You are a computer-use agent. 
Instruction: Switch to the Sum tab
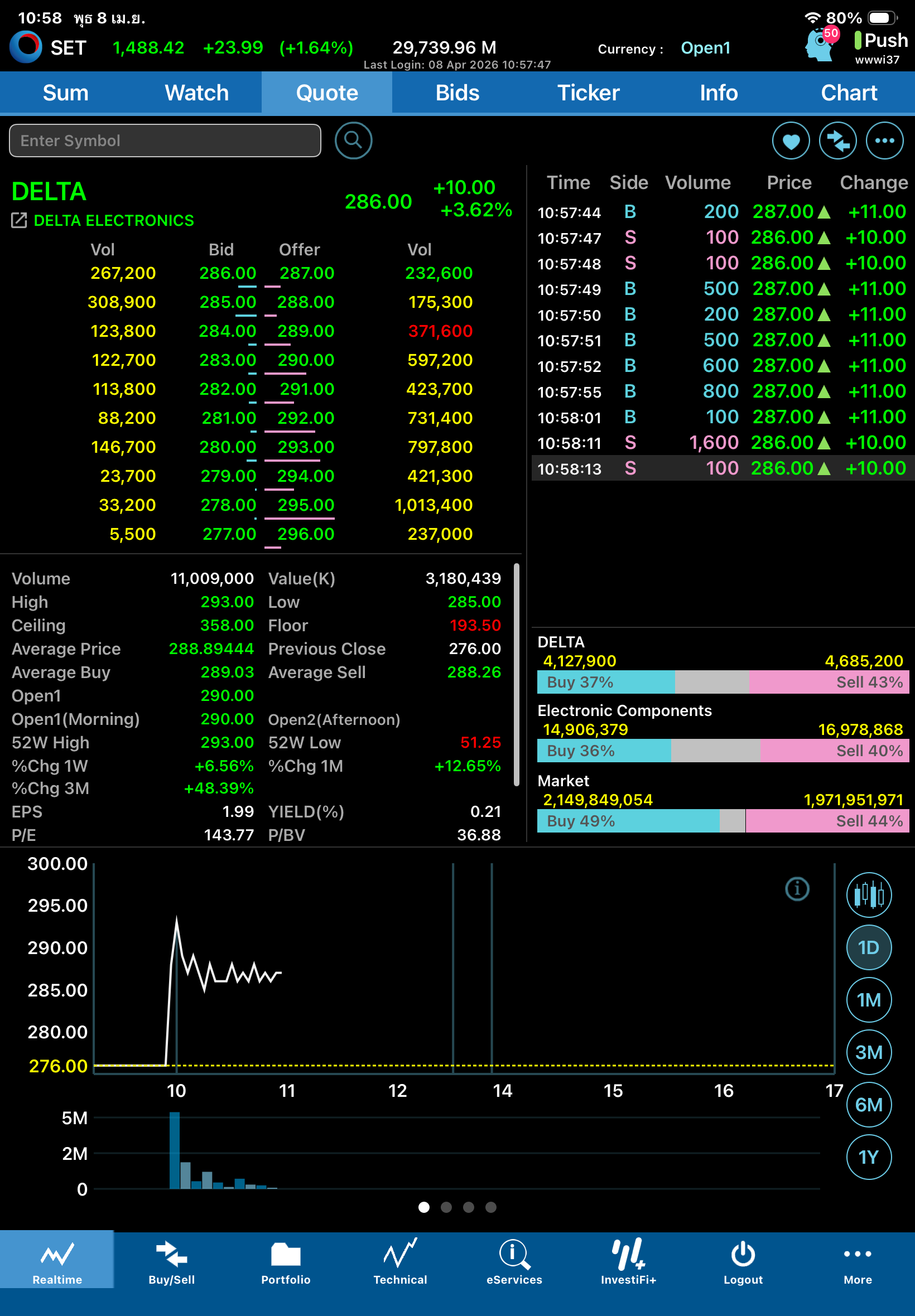pyautogui.click(x=65, y=93)
